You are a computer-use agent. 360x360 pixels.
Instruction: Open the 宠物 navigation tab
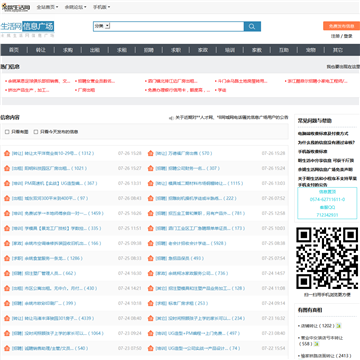coord(311,50)
